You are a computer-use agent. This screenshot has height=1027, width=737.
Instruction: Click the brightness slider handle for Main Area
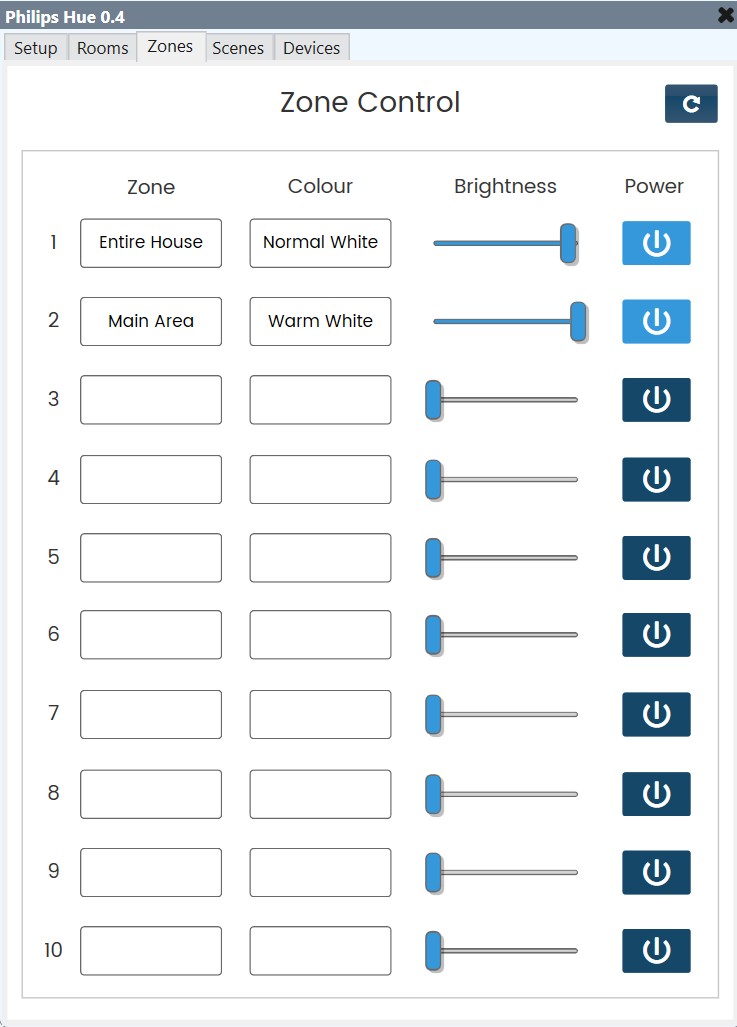click(578, 321)
